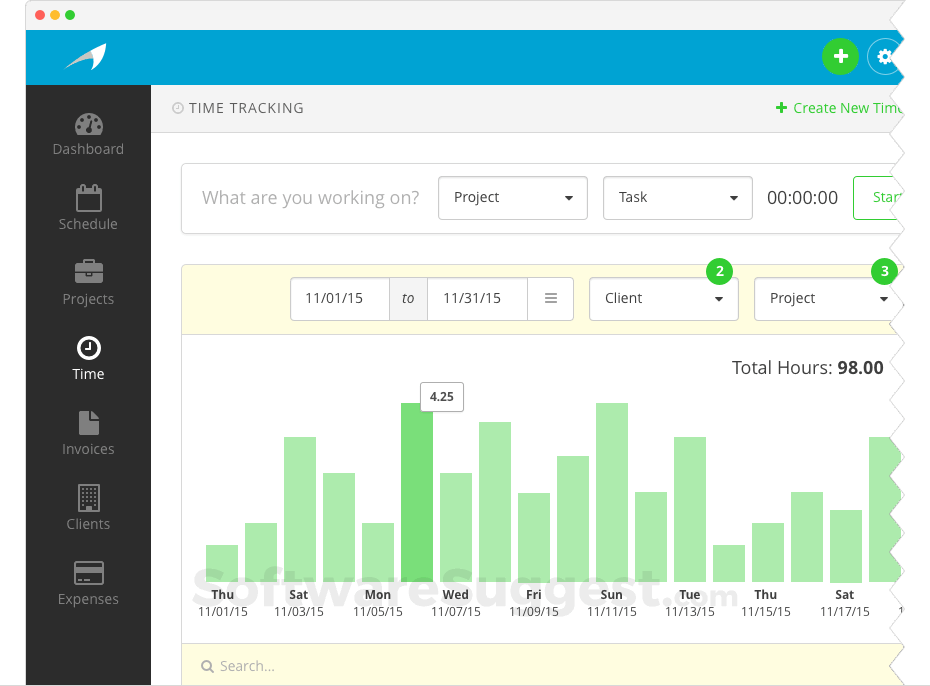Open Expenses credit card icon

[89, 573]
